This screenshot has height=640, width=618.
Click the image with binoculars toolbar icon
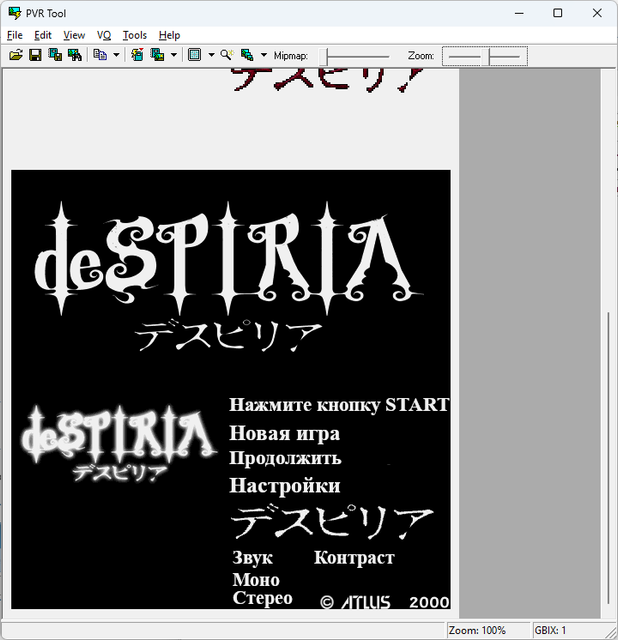tap(75, 55)
